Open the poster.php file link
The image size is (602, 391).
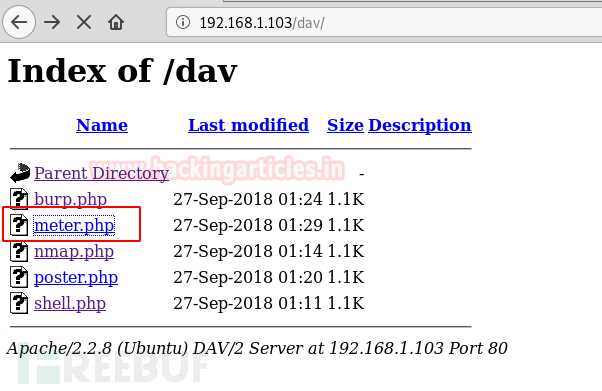coord(76,277)
